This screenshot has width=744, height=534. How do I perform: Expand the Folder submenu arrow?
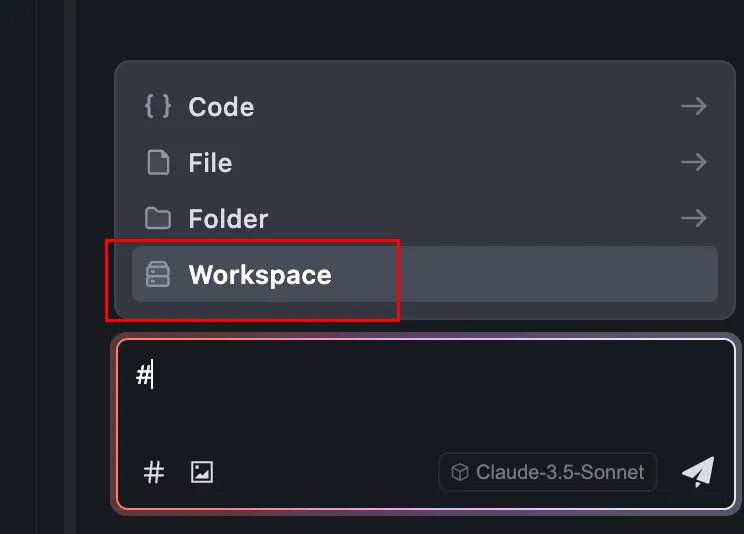tap(693, 218)
